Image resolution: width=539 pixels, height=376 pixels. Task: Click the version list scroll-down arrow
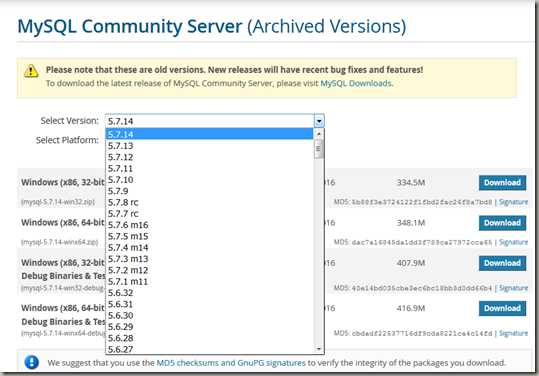[x=319, y=349]
